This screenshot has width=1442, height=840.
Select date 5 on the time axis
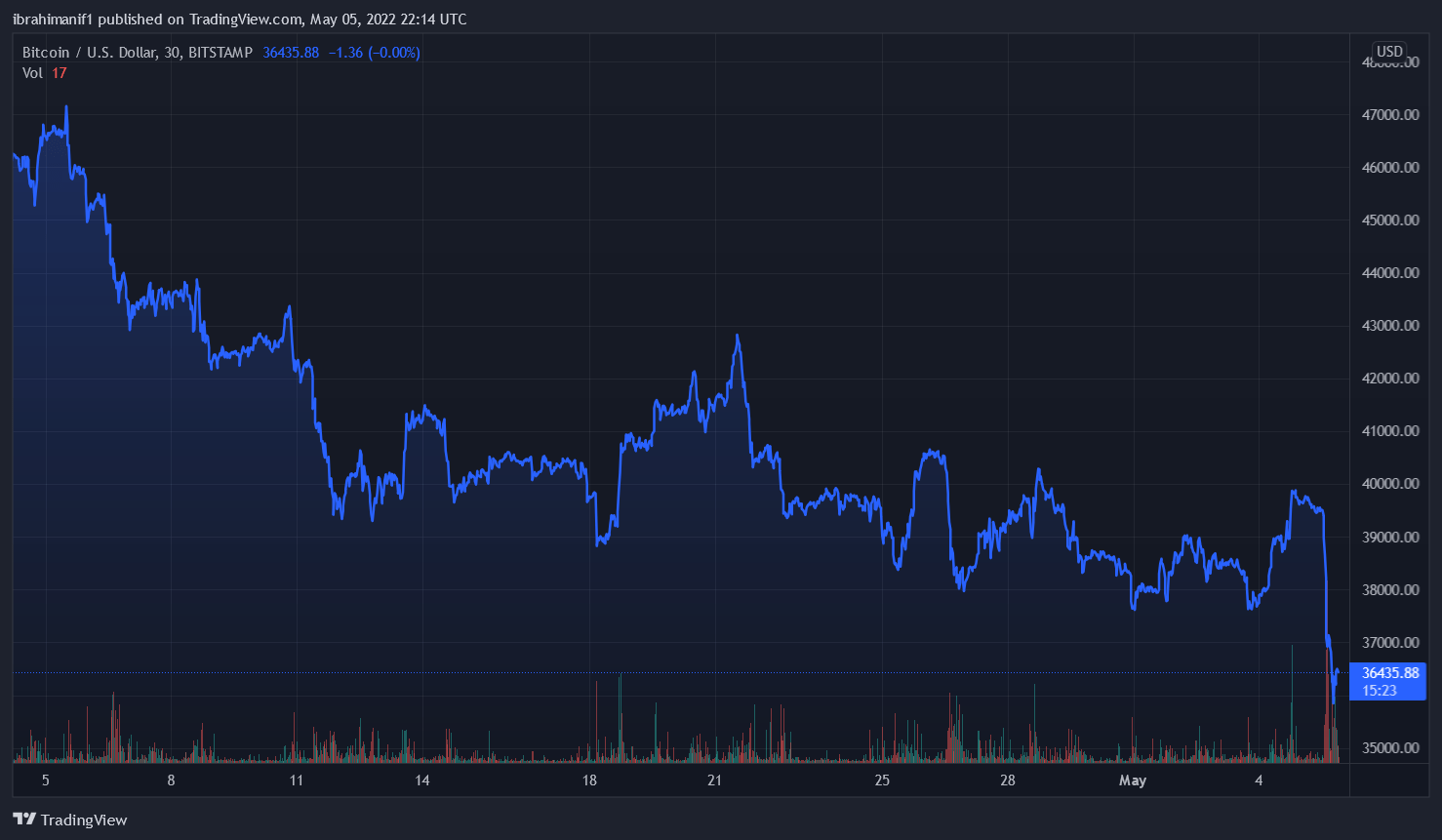coord(45,780)
